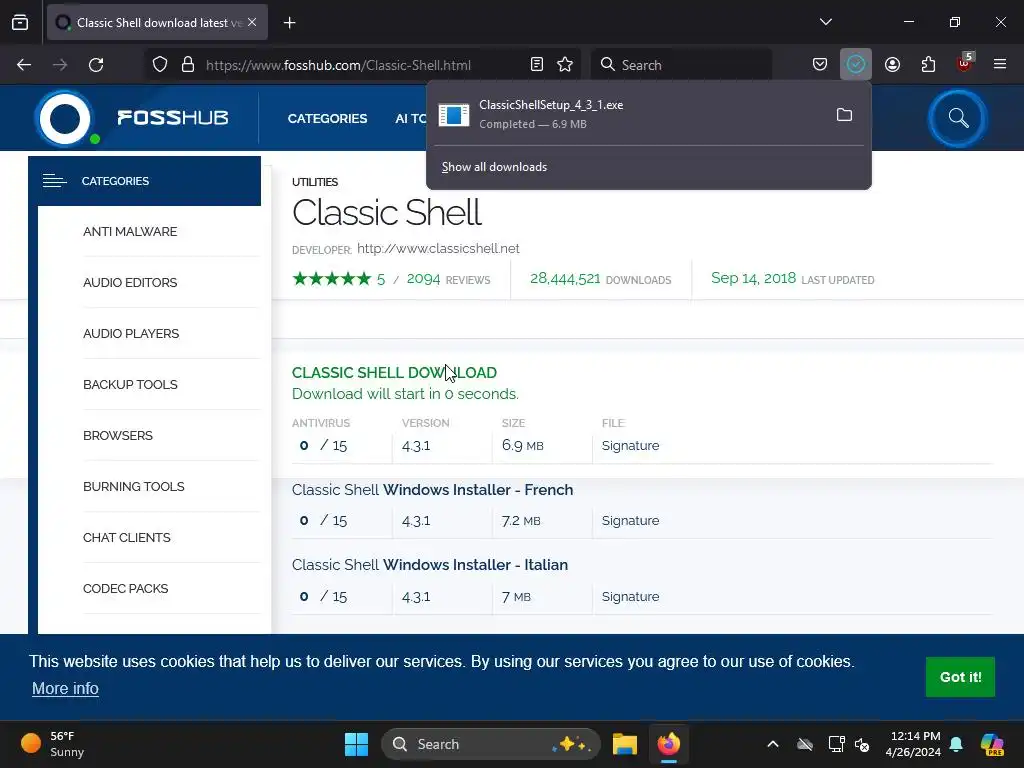
Task: Click the CLASSIC SHELL DOWNLOAD heading link
Action: [x=394, y=373]
